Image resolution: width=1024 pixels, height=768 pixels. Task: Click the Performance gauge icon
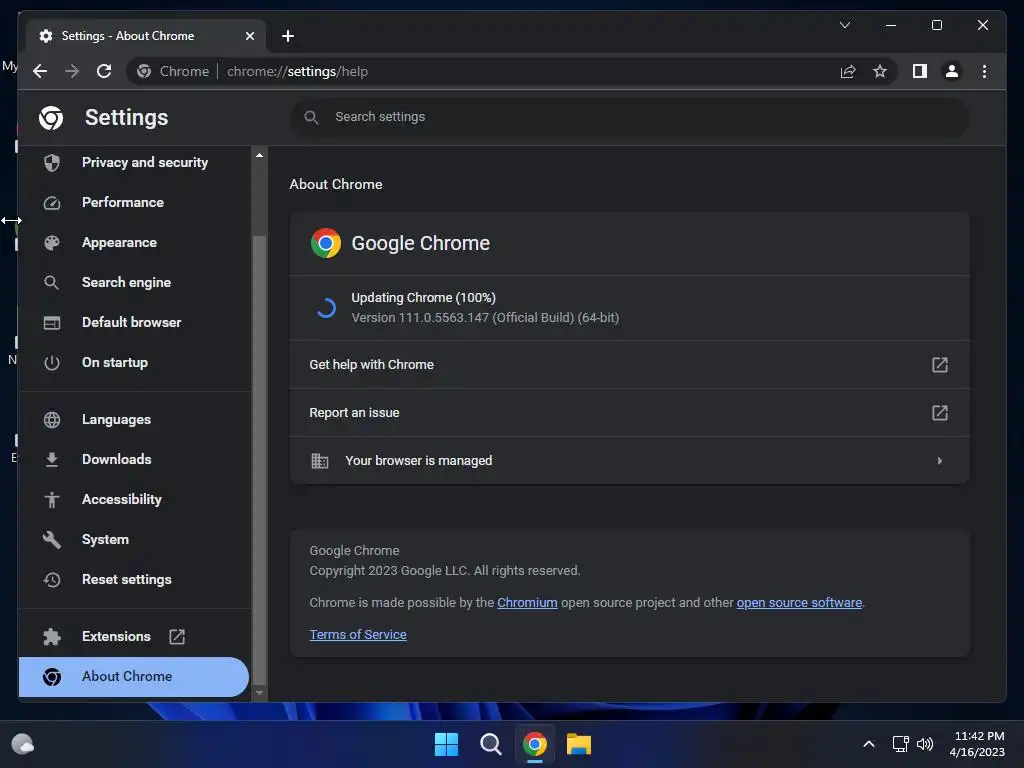(52, 203)
